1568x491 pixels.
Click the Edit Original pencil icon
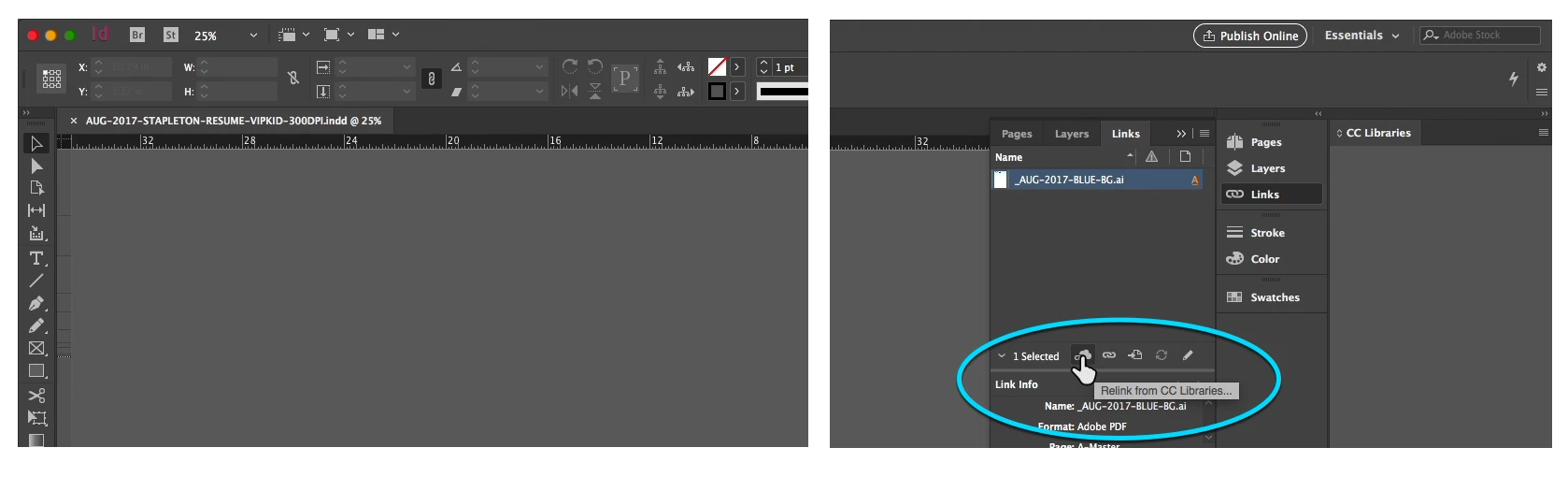[x=1188, y=355]
